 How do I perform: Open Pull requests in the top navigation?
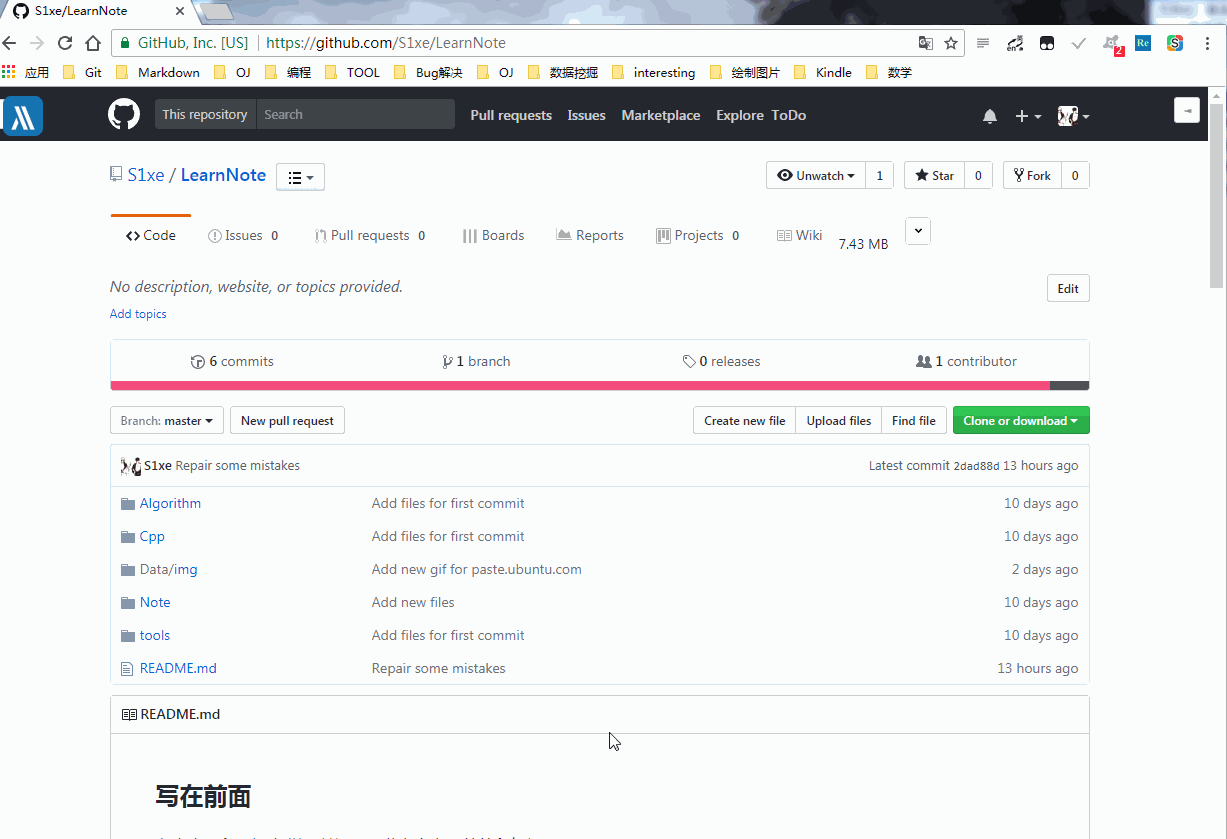[511, 115]
